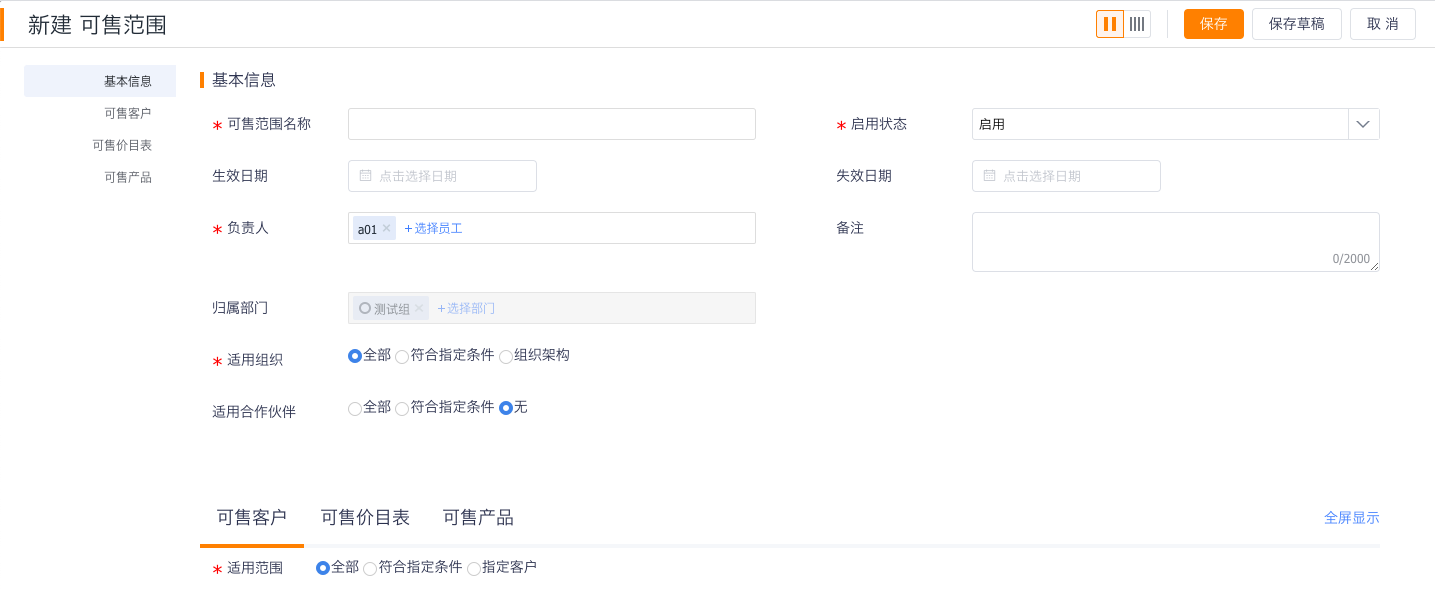Switch to four-column layout icon
Image resolution: width=1435 pixels, height=589 pixels.
pos(1137,24)
